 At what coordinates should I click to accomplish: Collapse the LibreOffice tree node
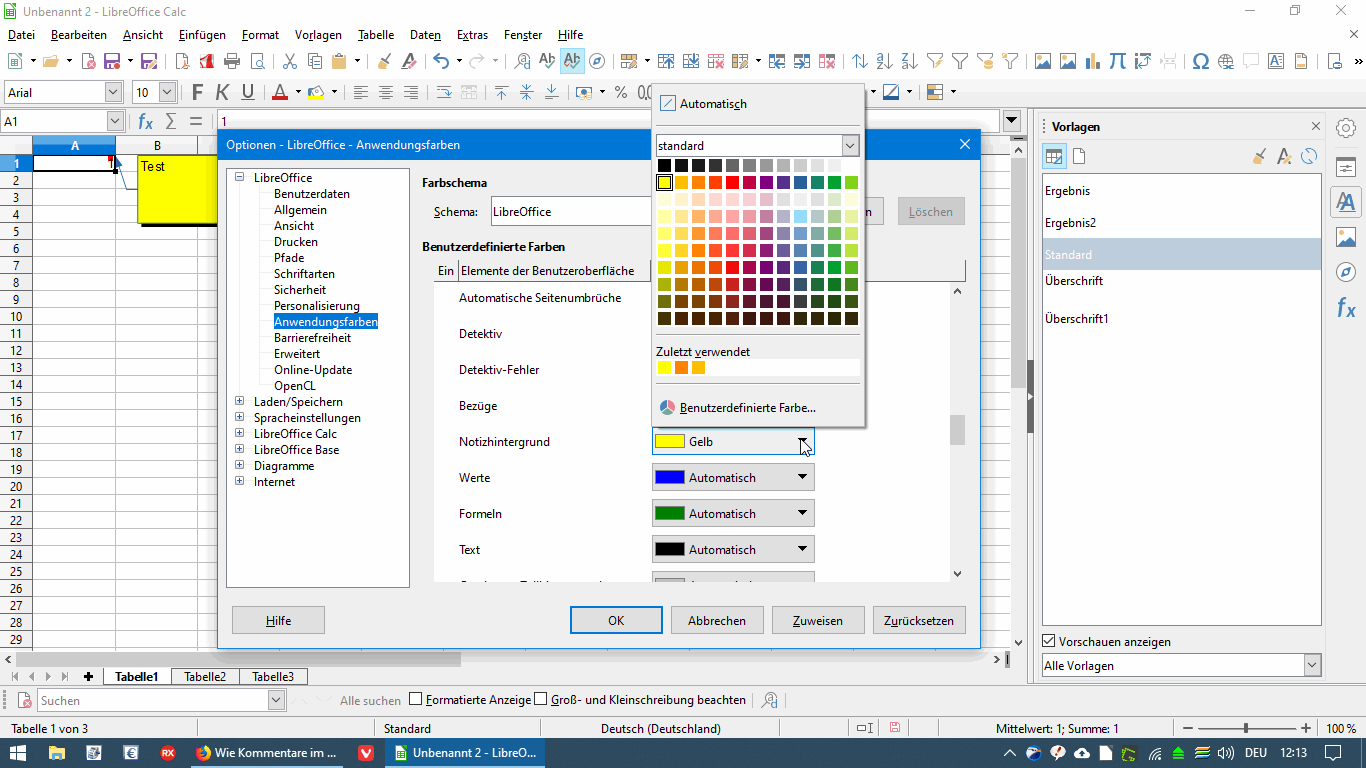point(240,178)
